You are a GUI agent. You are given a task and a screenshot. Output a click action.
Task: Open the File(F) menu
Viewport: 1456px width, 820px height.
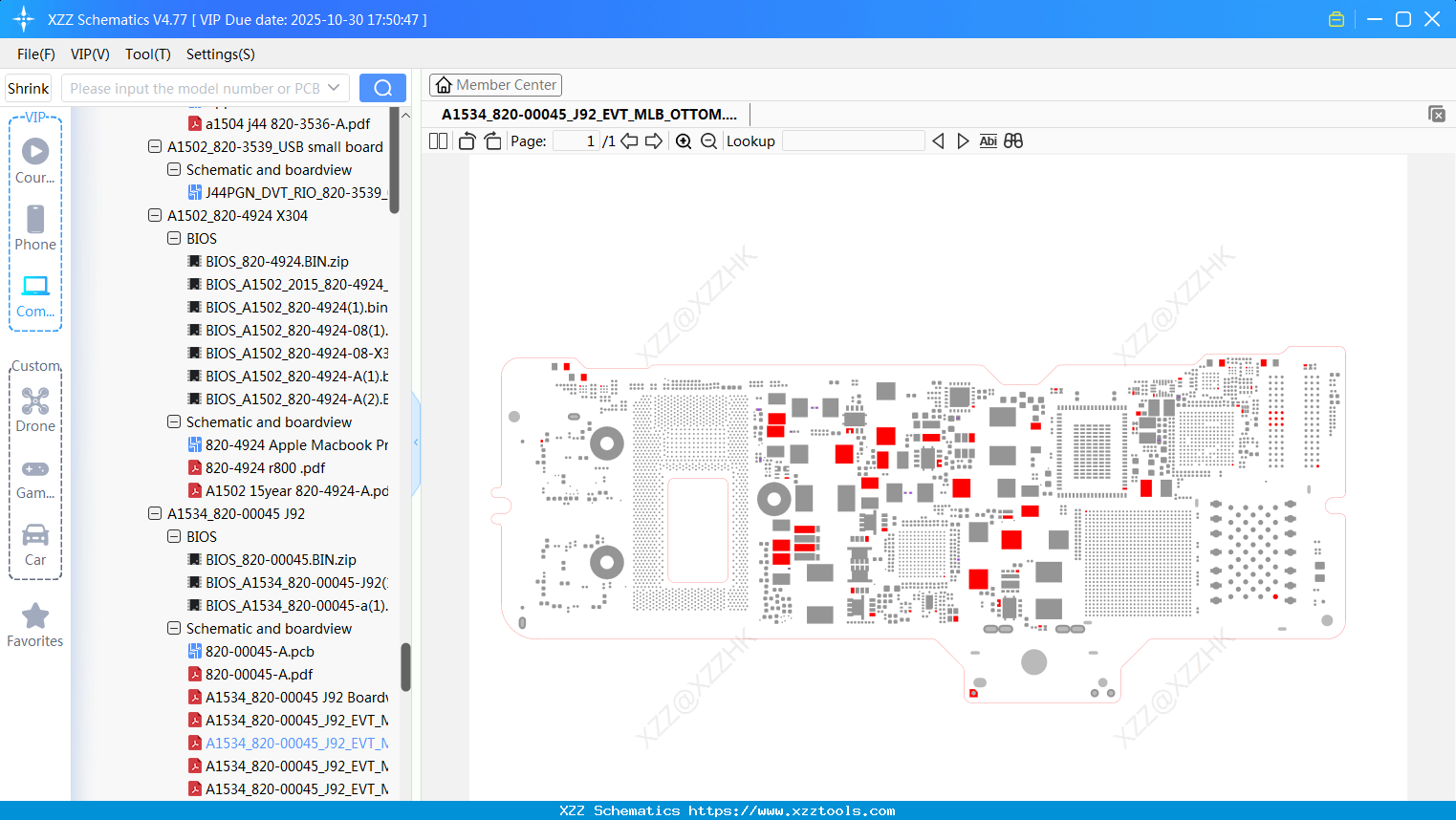pos(36,54)
